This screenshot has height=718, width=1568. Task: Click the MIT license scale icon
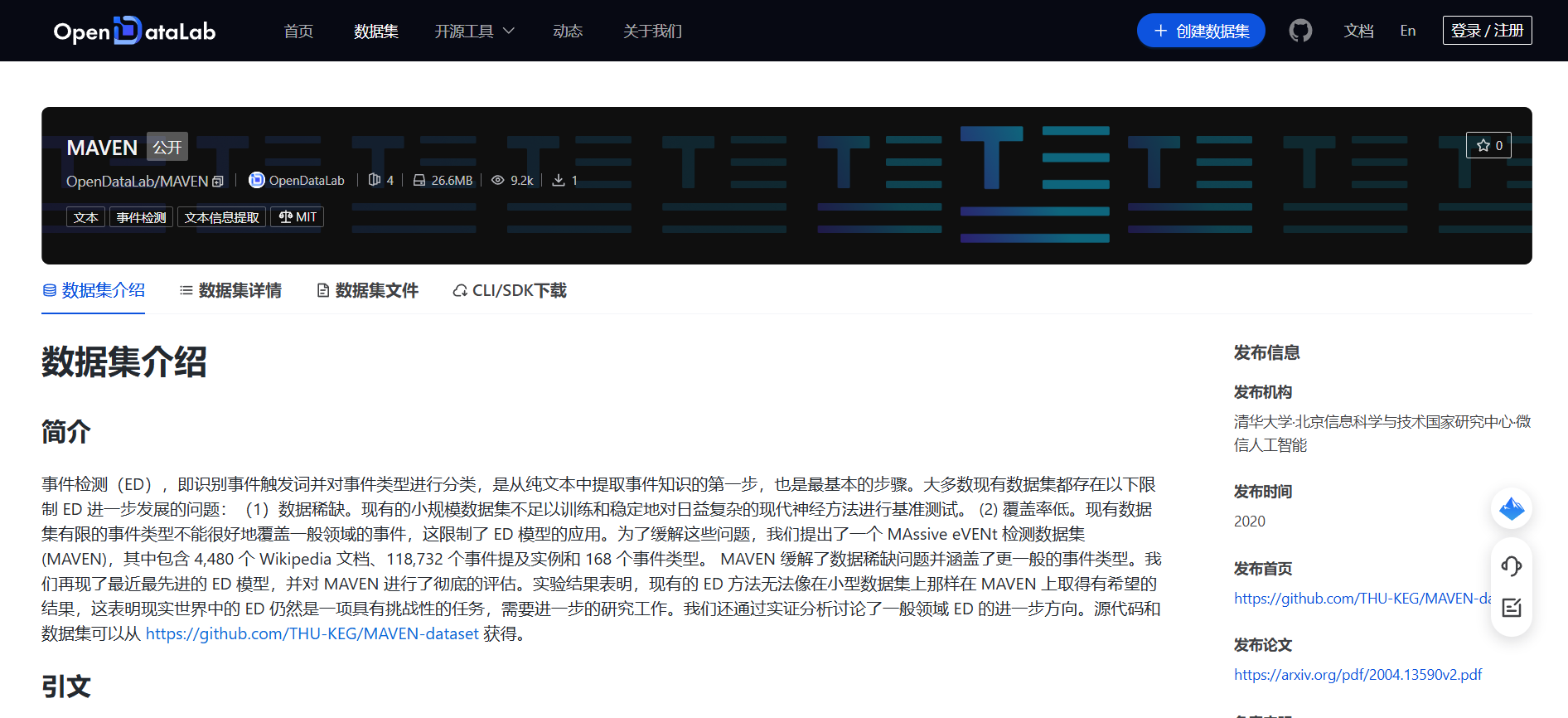pos(286,217)
